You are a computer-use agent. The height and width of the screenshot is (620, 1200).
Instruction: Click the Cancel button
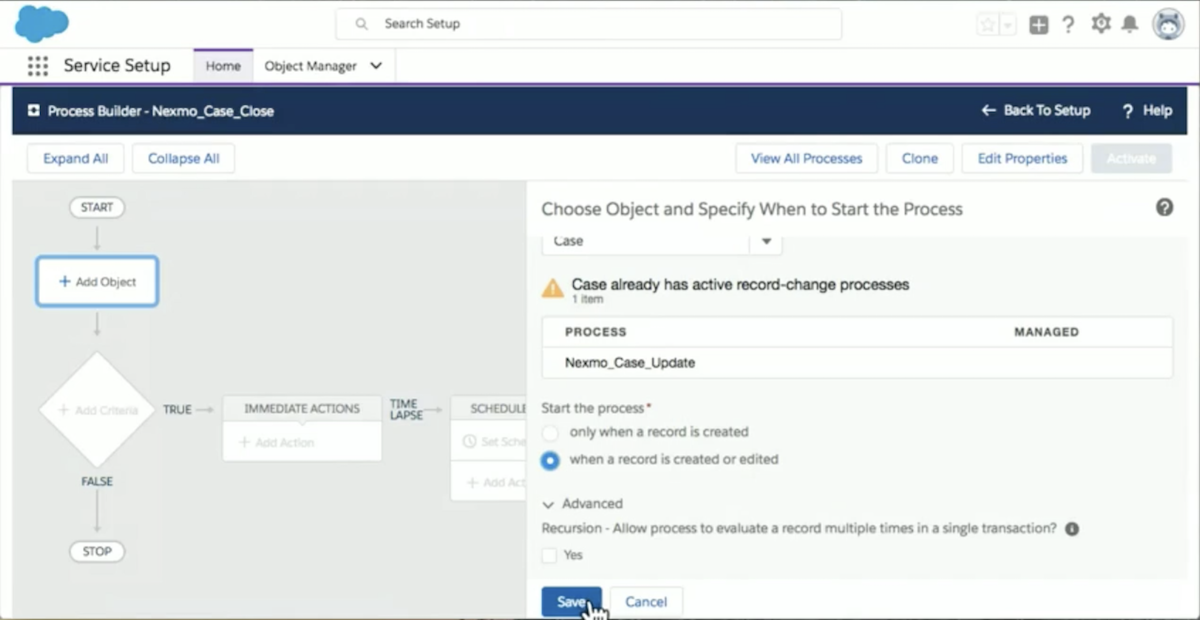[x=646, y=602]
